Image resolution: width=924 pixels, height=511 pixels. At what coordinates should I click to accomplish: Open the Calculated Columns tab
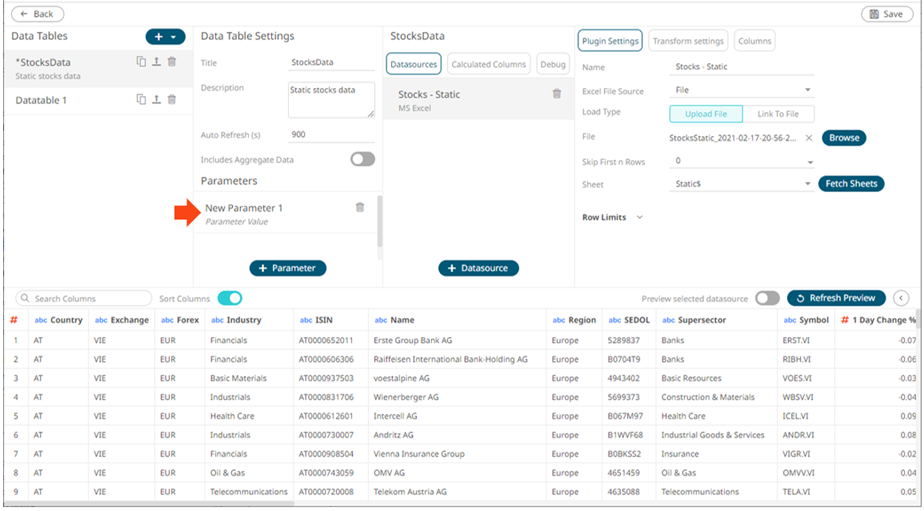[x=488, y=64]
